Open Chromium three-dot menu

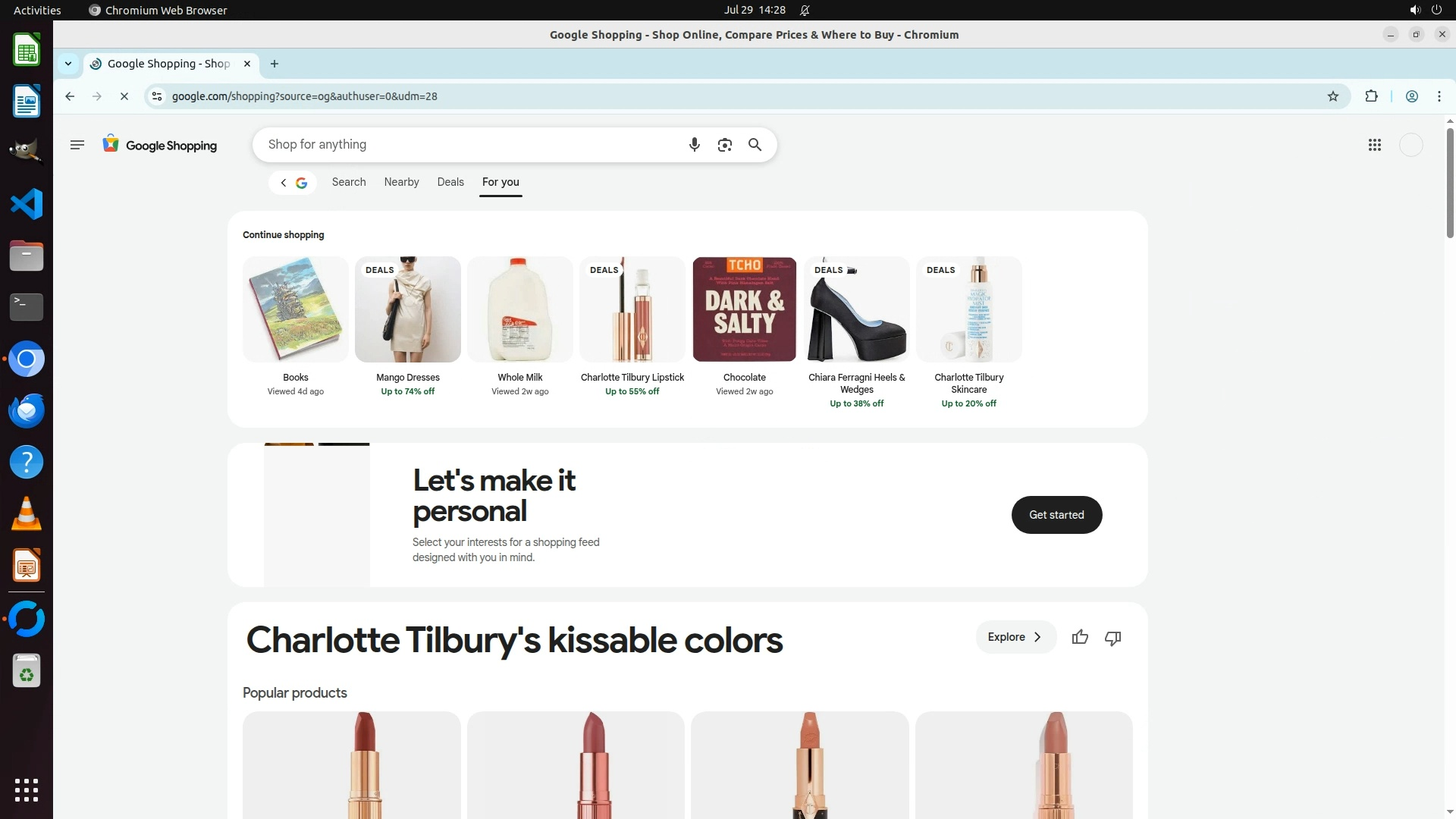[x=1439, y=96]
